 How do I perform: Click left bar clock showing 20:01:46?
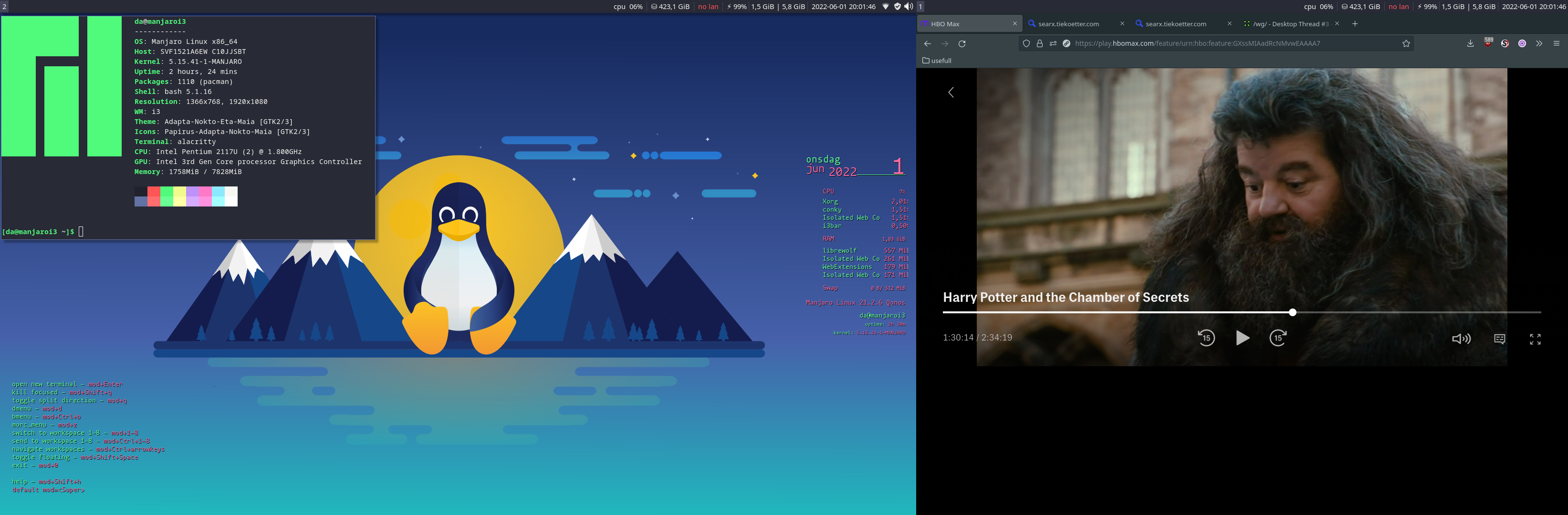843,7
